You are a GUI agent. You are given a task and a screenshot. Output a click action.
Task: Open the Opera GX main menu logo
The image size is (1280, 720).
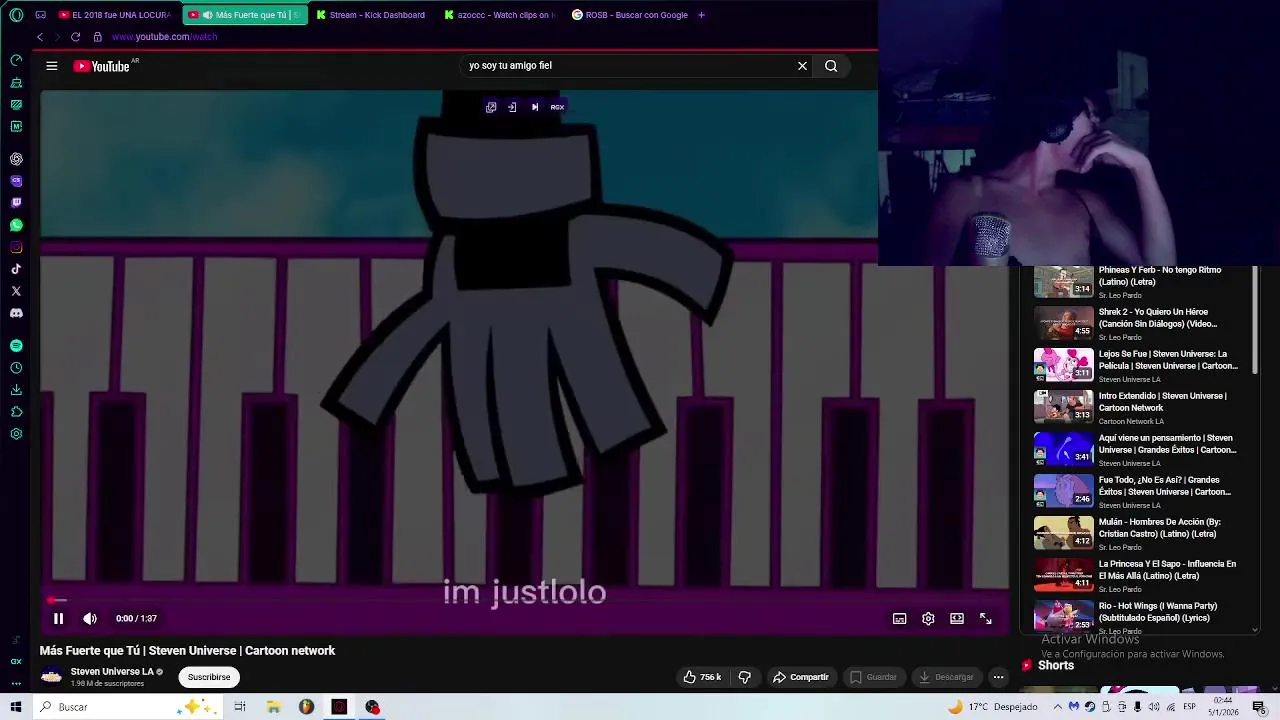(16, 15)
